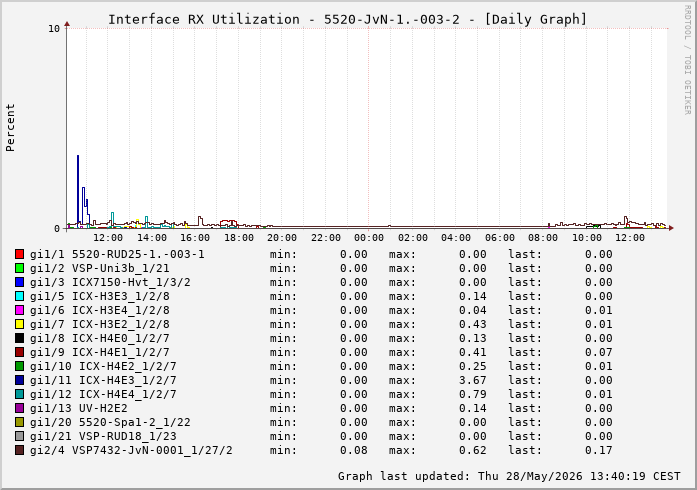Screen dimensions: 697x490
Task: Click the purple swatch for gi1/13 UV-H2E2
Action: click(19, 408)
